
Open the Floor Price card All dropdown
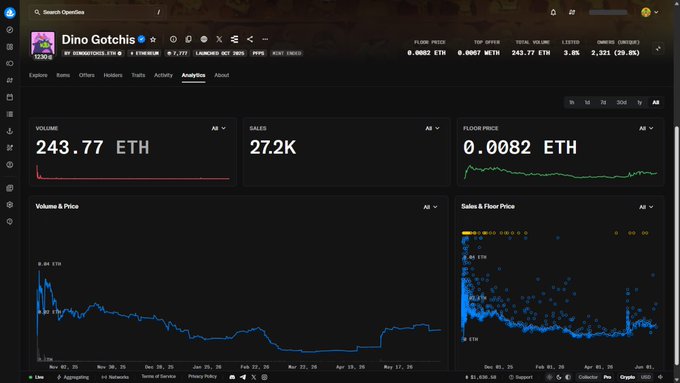(646, 128)
